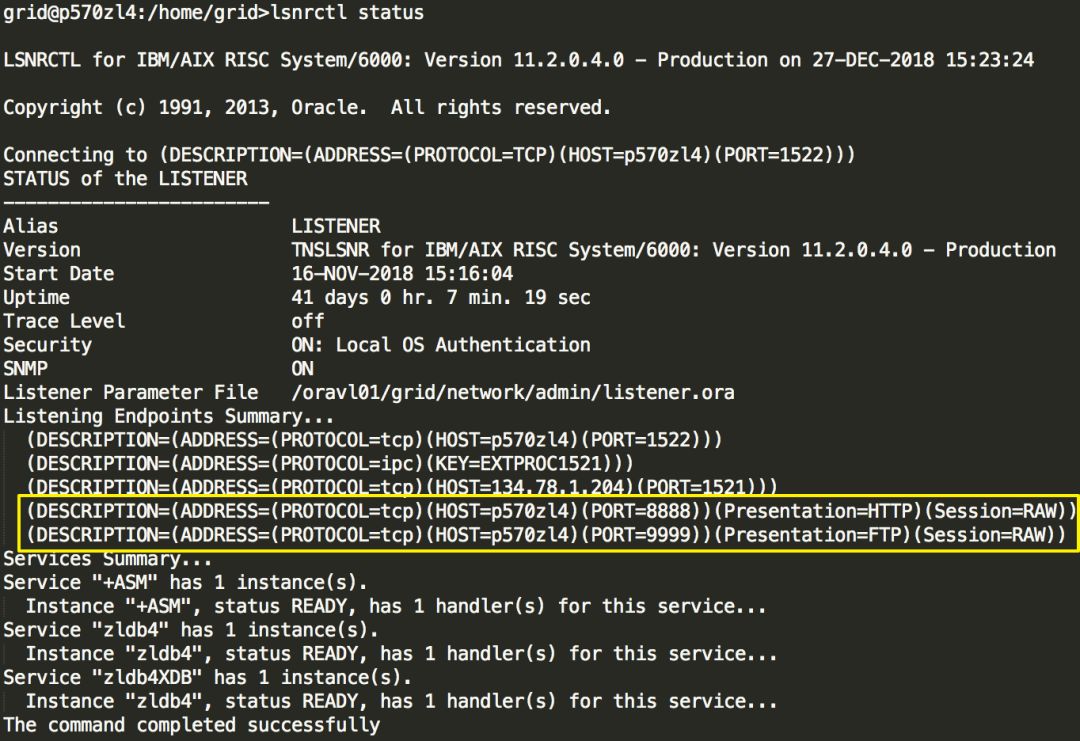Click the 'Listening Endpoints Summary' heading
The height and width of the screenshot is (741, 1080).
(x=168, y=416)
